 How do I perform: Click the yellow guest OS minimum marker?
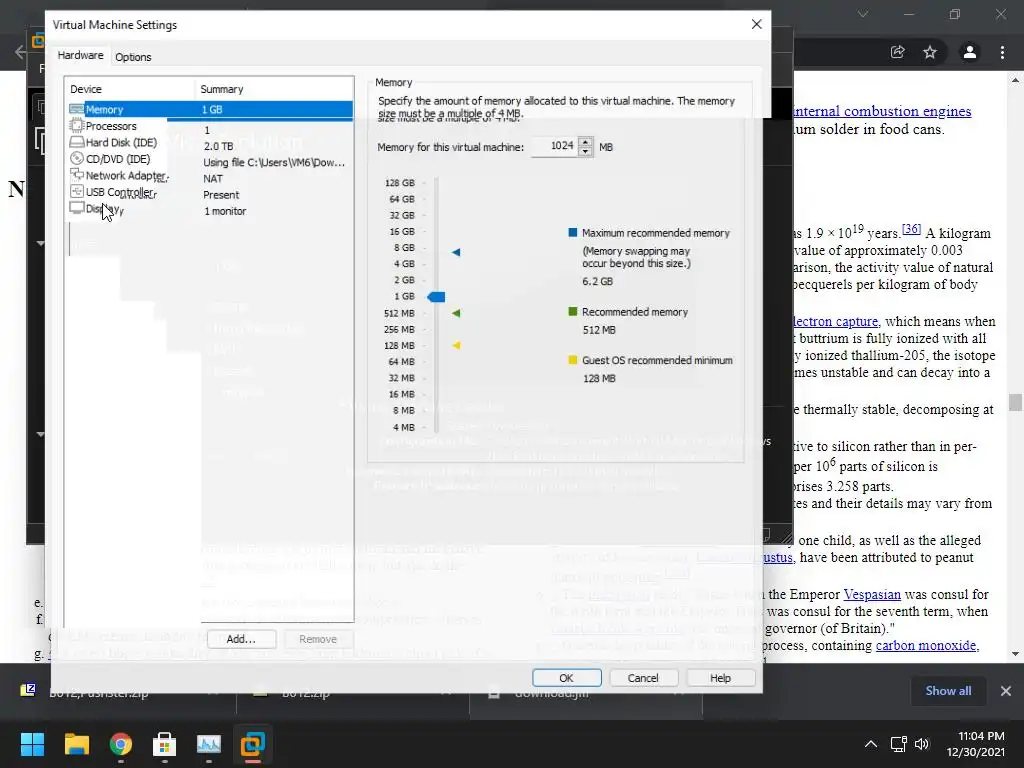[456, 345]
